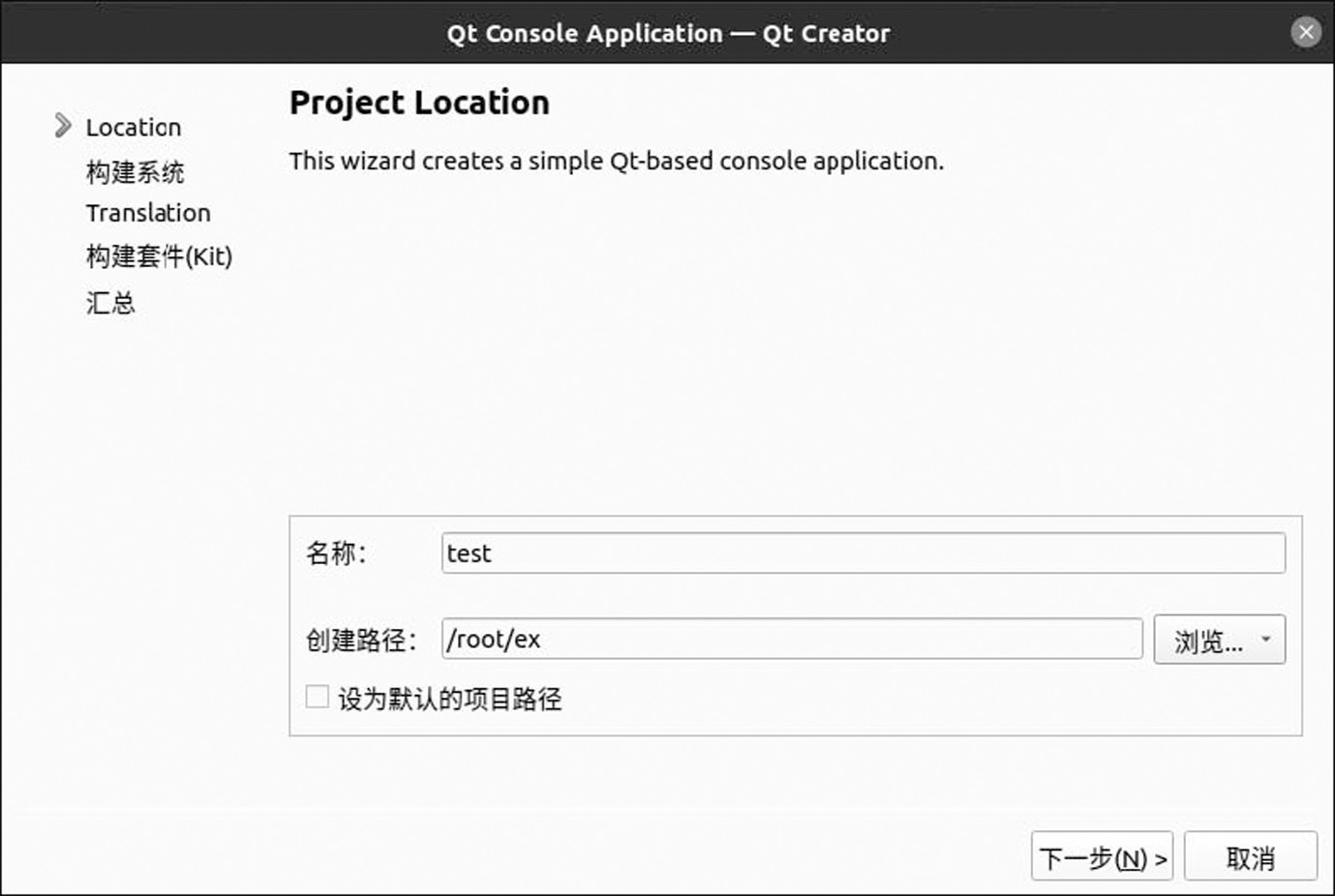Select the 构建套件(Kit) wizard step
Viewport: 1335px width, 896px height.
tap(159, 256)
